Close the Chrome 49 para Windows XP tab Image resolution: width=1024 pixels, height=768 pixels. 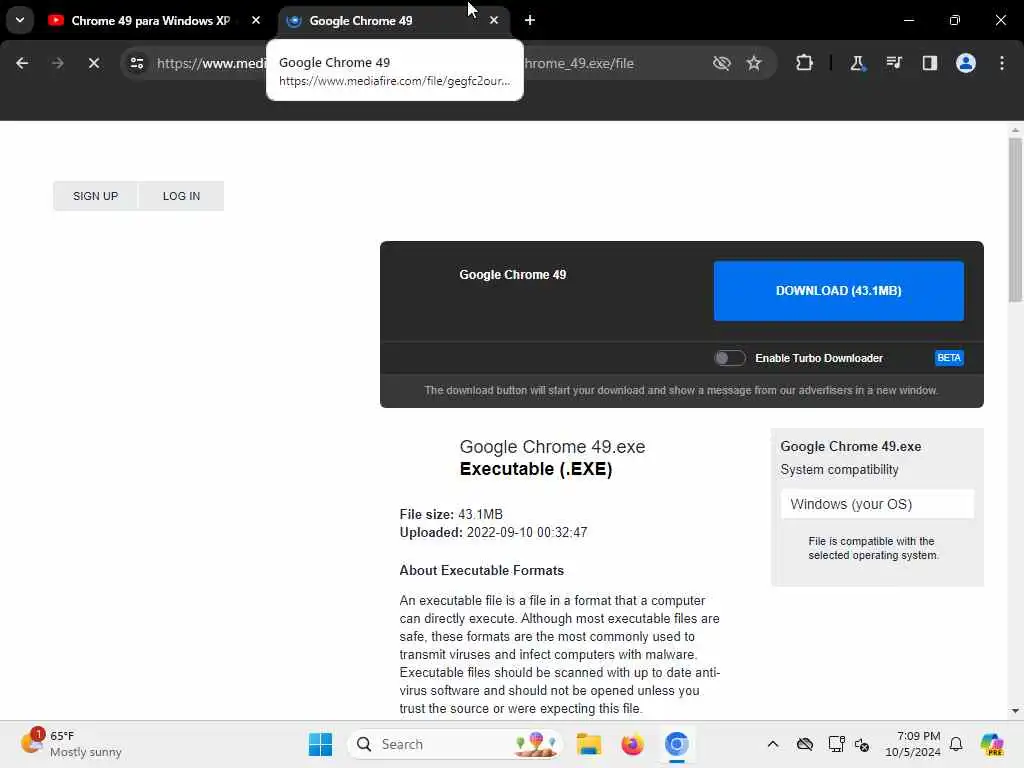(256, 21)
